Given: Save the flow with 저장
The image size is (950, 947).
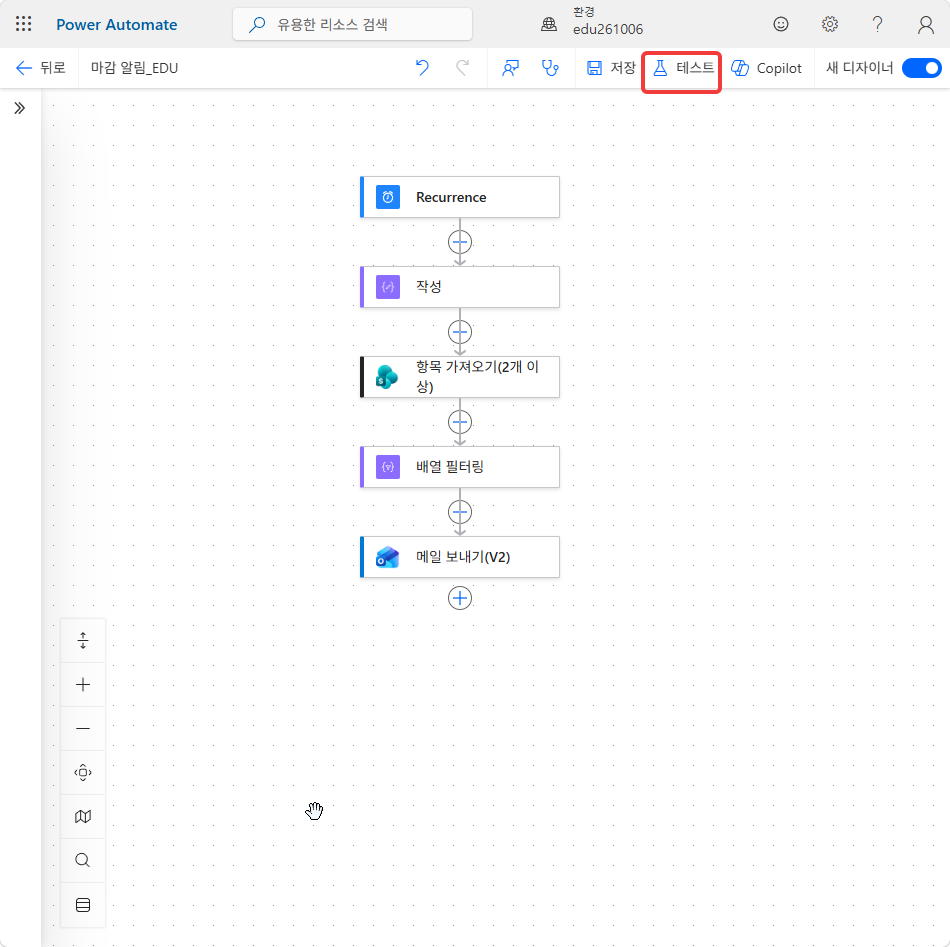Looking at the screenshot, I should (611, 68).
